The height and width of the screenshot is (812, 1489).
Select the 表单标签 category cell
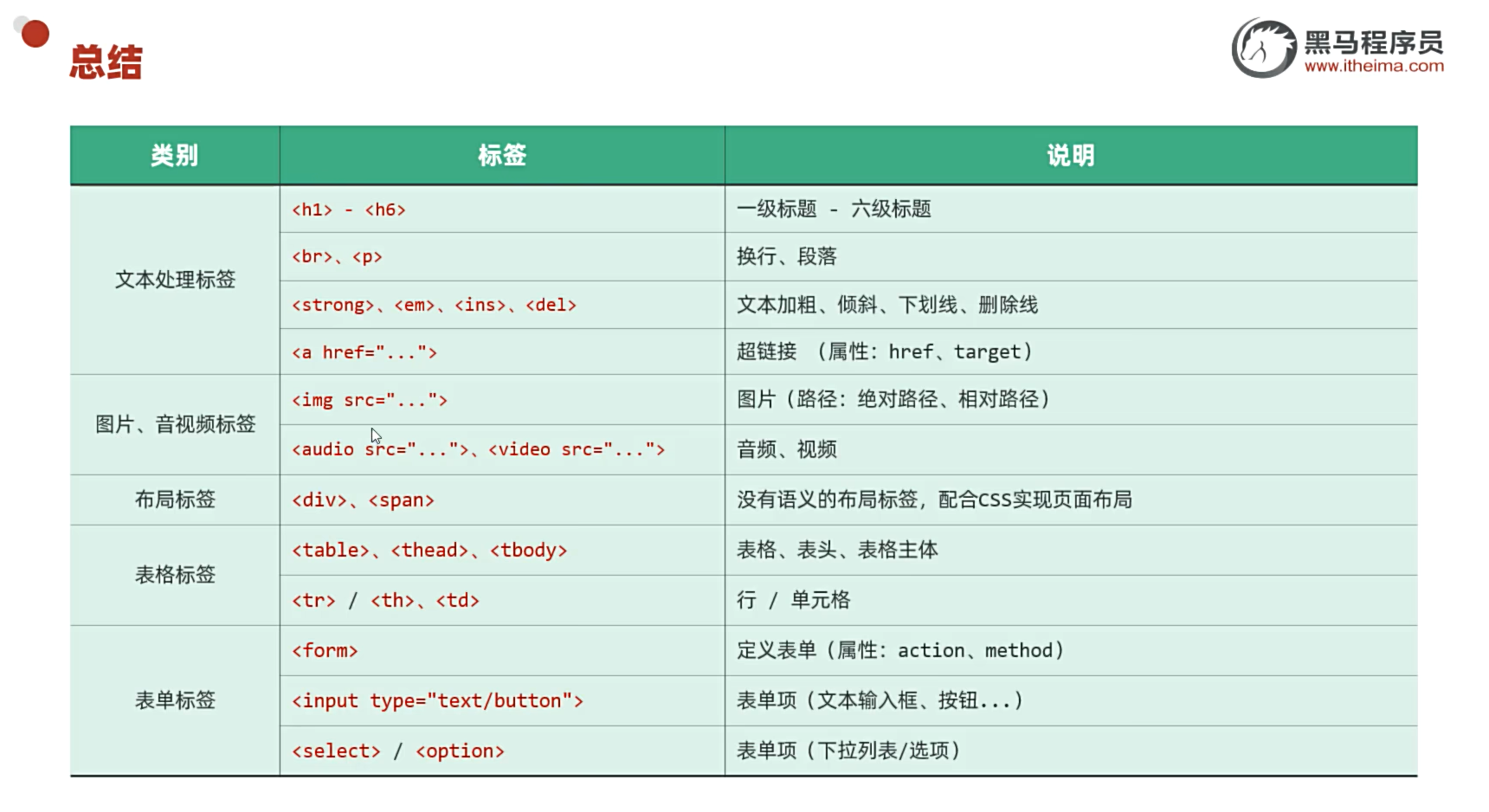(175, 700)
